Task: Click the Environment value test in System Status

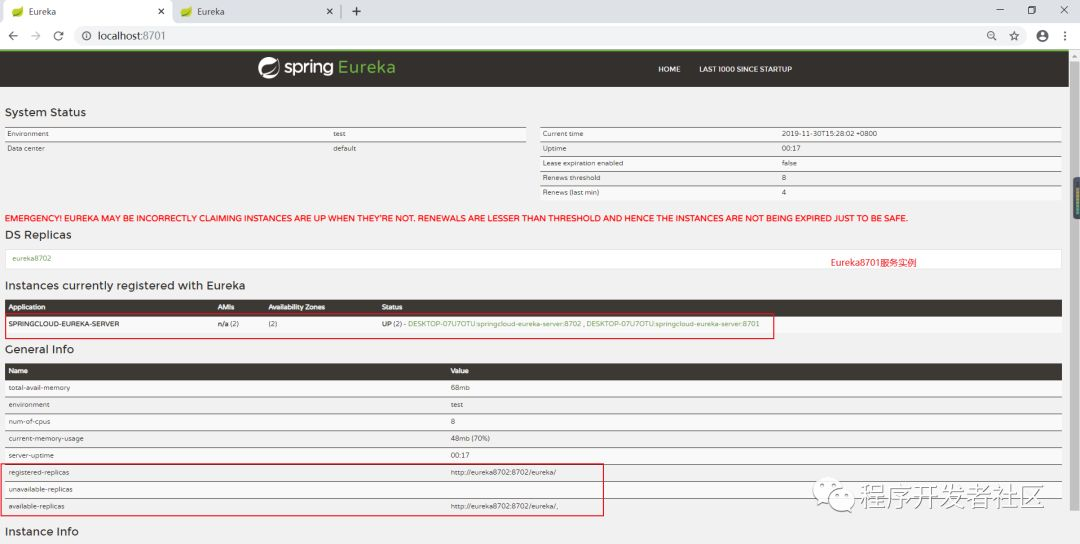Action: pyautogui.click(x=339, y=134)
